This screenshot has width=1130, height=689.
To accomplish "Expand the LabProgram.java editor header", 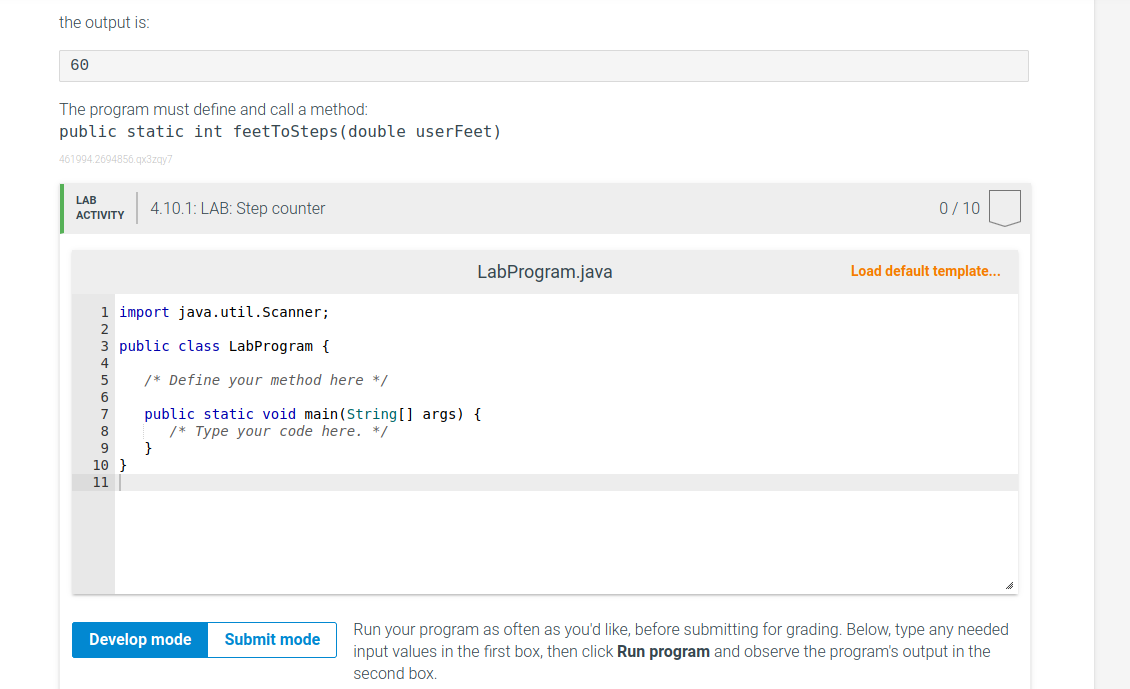I will tap(545, 271).
